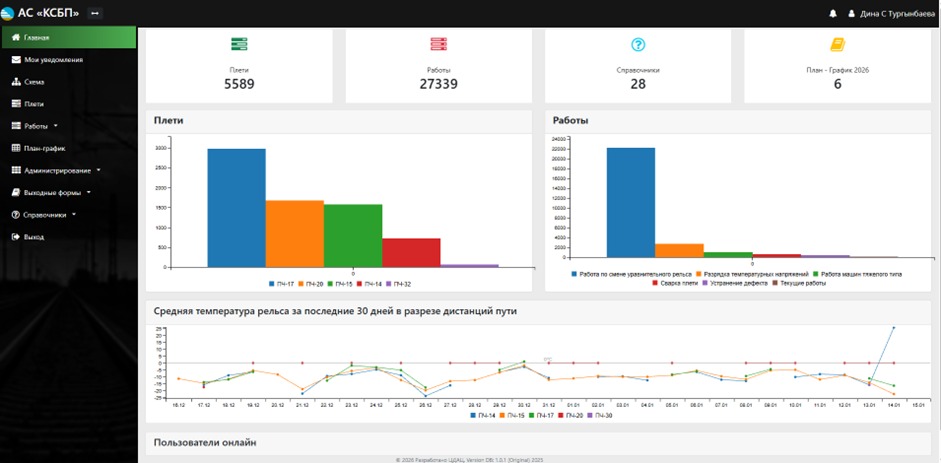Click the blue ПЧ-17 bar in Плети chart
Screen dimensions: 941x463
click(236, 208)
